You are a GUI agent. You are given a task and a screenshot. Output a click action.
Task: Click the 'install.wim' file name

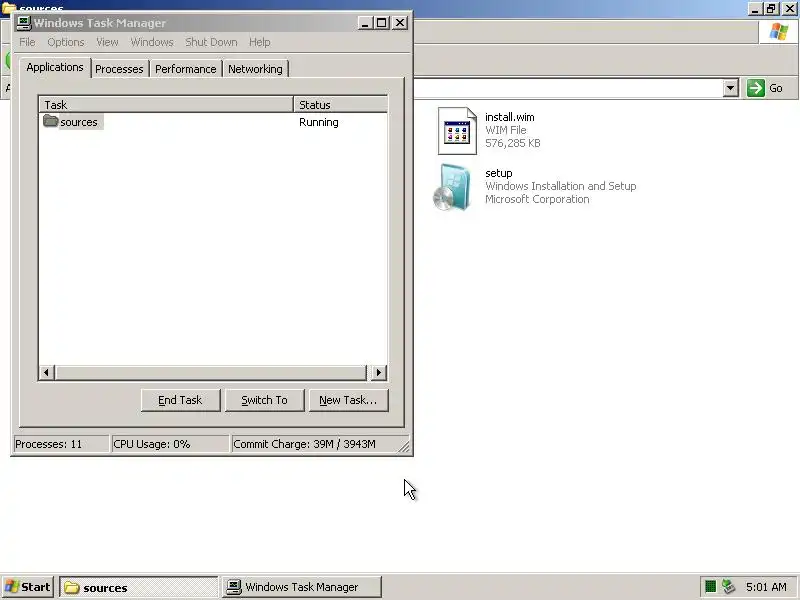(510, 117)
